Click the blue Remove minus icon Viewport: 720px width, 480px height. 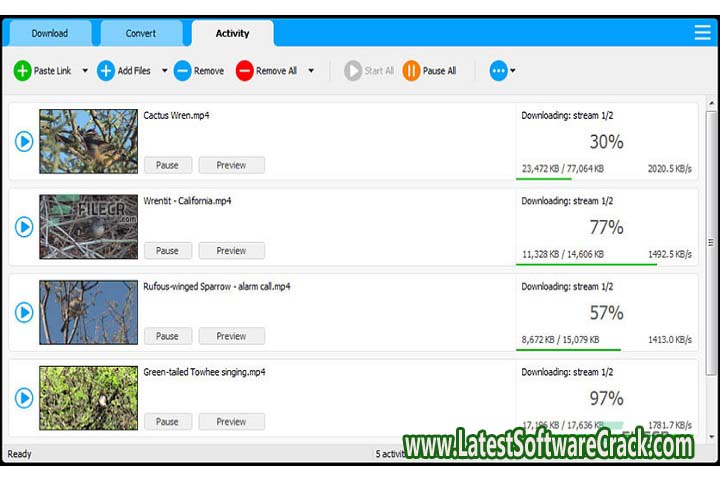pyautogui.click(x=182, y=71)
